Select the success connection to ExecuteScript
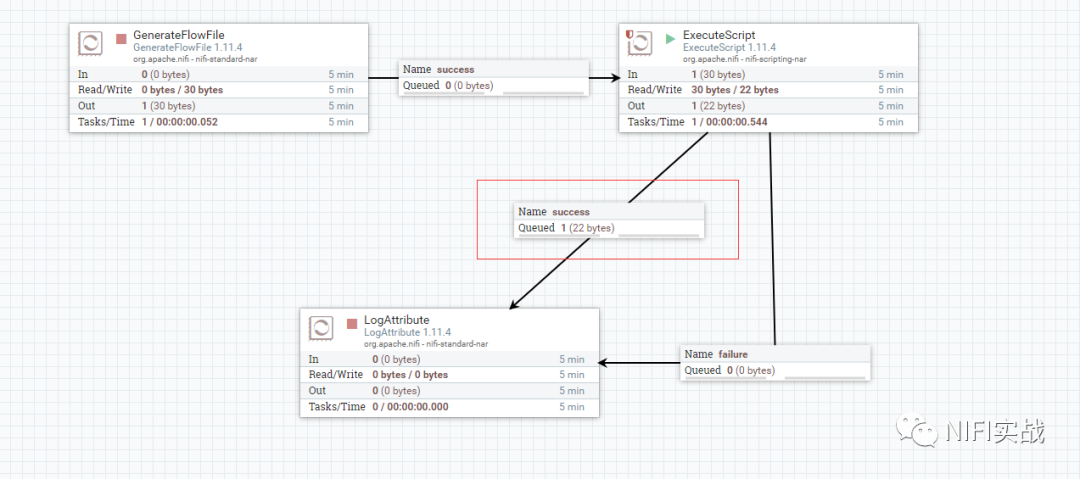 click(495, 78)
